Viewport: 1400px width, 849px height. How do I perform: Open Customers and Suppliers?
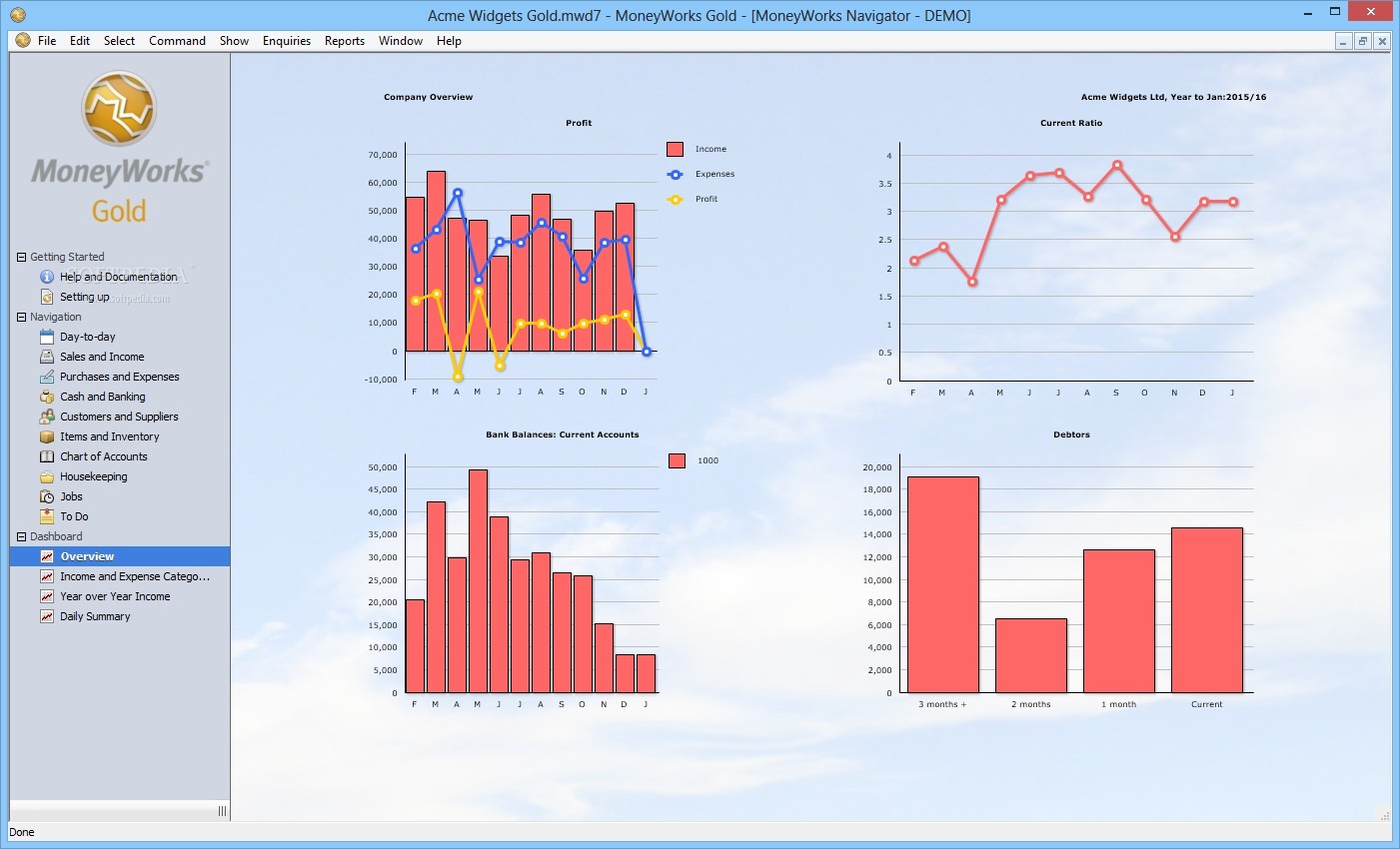pos(119,417)
